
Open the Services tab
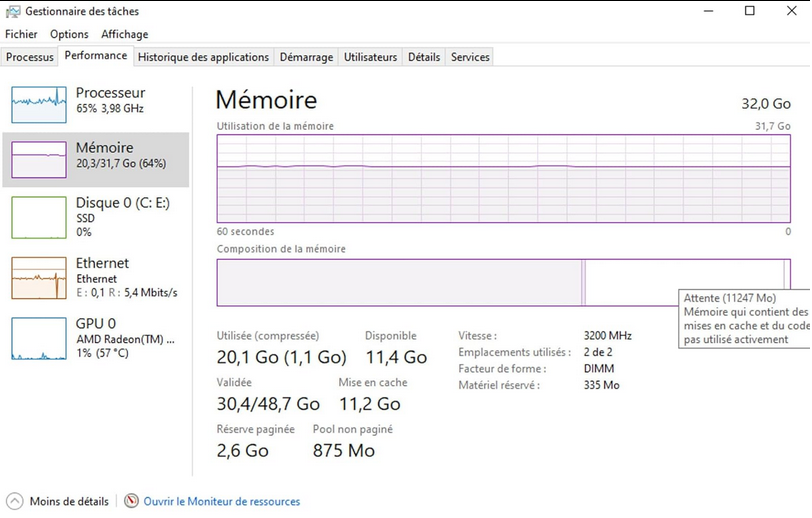click(x=470, y=57)
